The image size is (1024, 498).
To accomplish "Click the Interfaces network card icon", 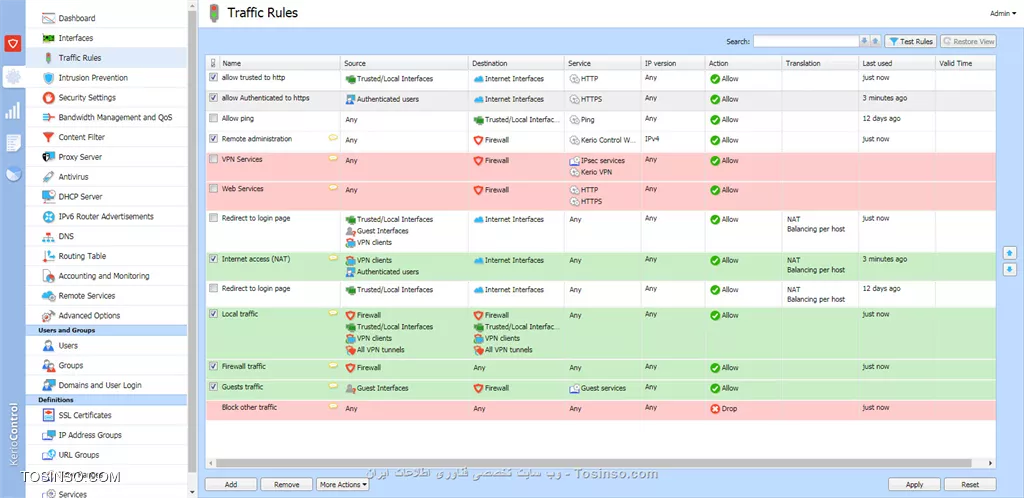I will 48,38.
